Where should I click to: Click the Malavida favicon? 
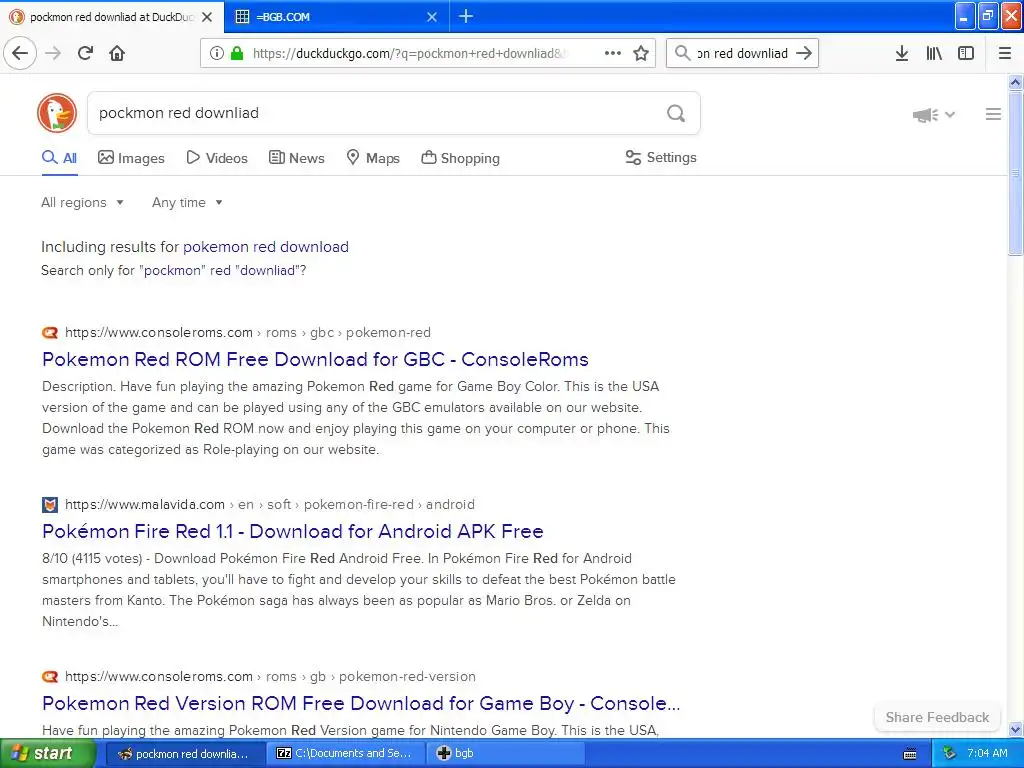coord(50,505)
